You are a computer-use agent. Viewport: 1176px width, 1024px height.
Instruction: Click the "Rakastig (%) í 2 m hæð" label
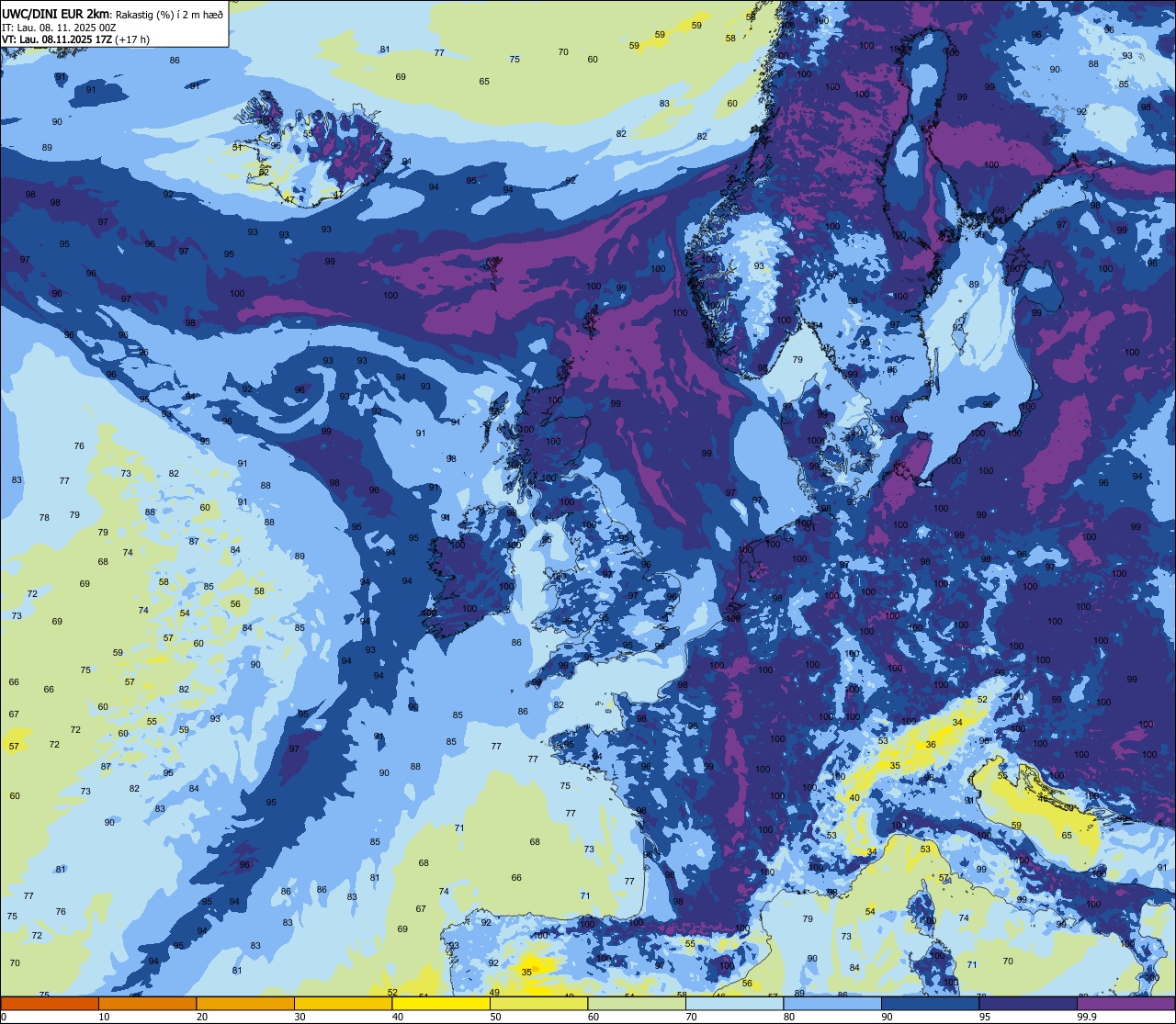[169, 15]
